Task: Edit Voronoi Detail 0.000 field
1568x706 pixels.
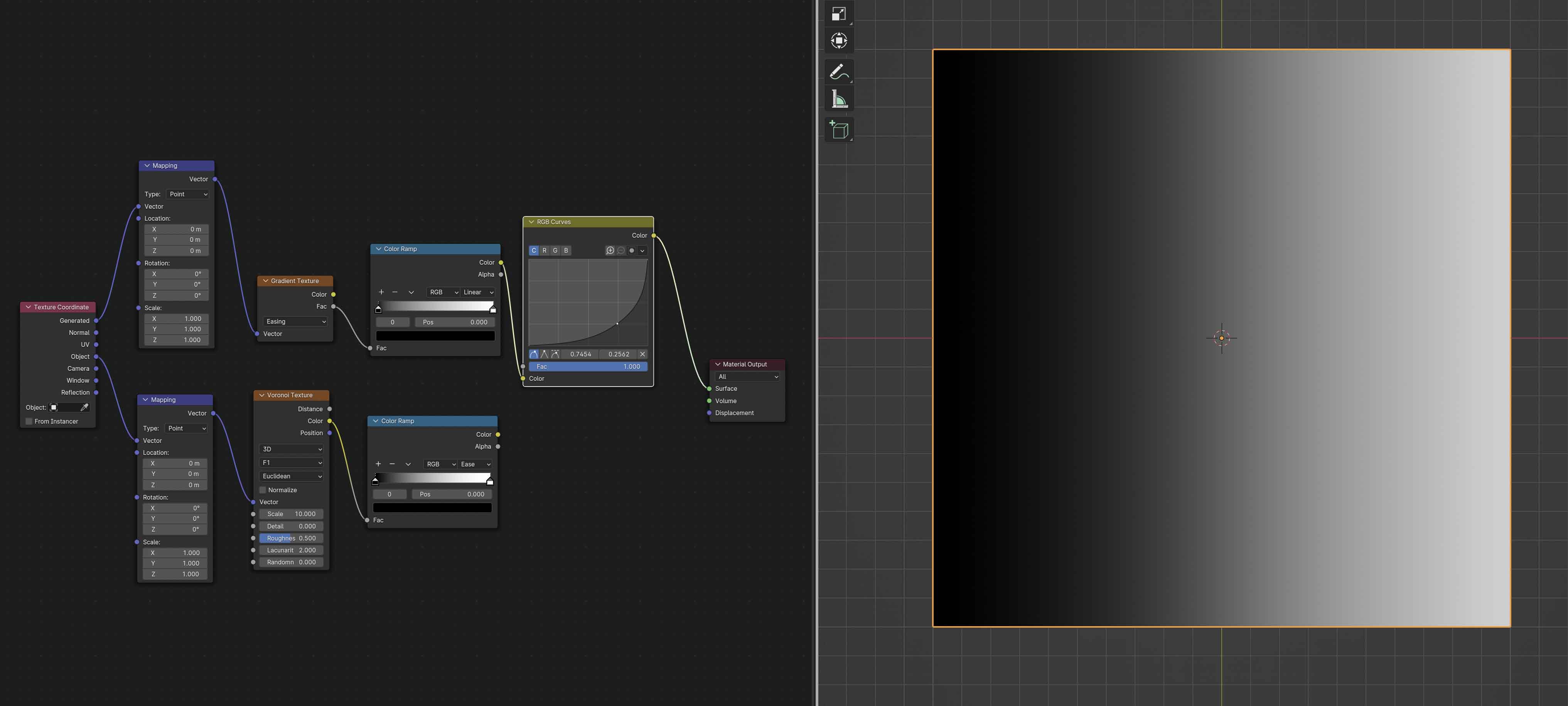Action: tap(292, 526)
